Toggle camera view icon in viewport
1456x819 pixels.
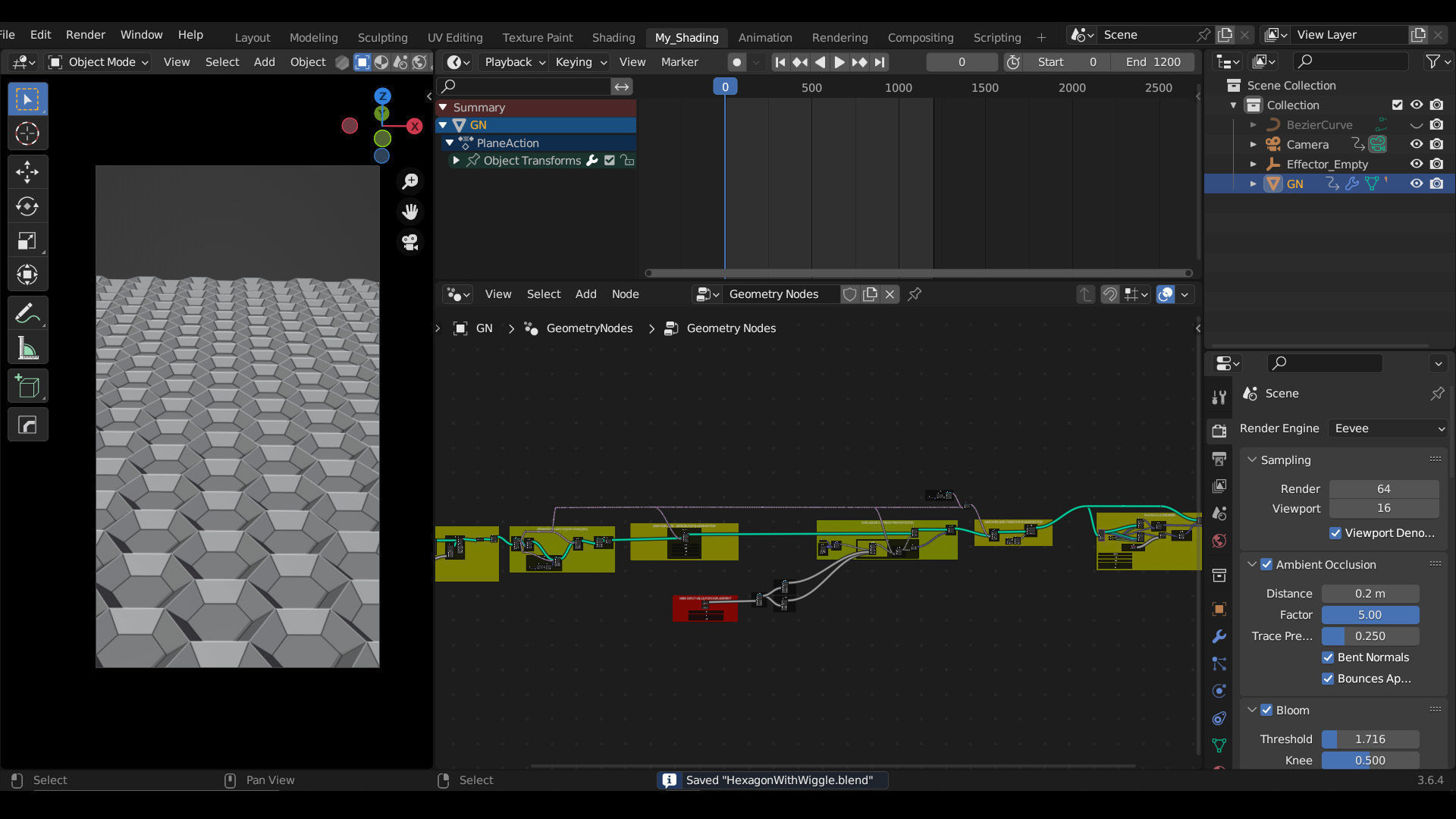click(x=410, y=242)
